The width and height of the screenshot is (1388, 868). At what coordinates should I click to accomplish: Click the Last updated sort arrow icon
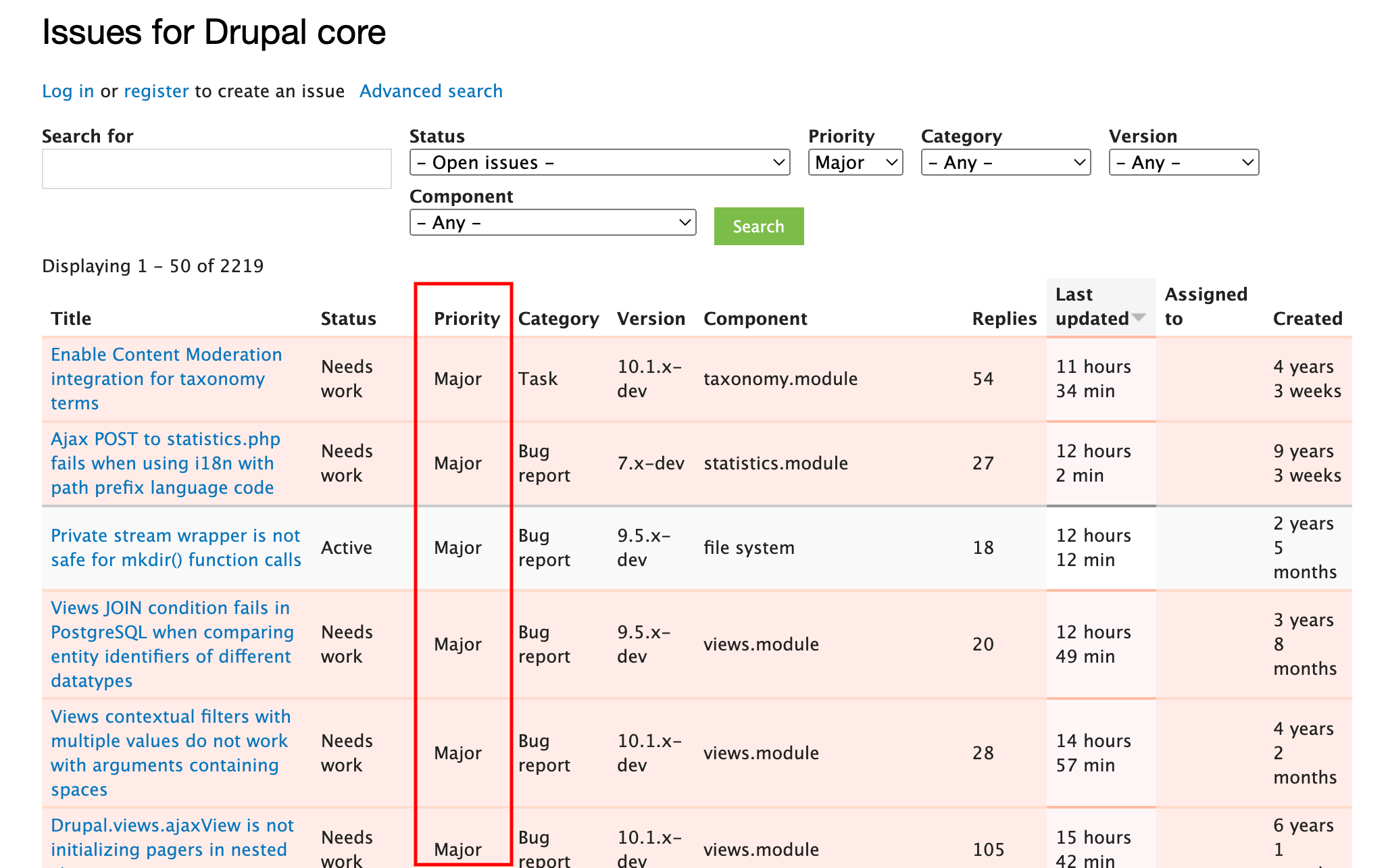pyautogui.click(x=1139, y=317)
